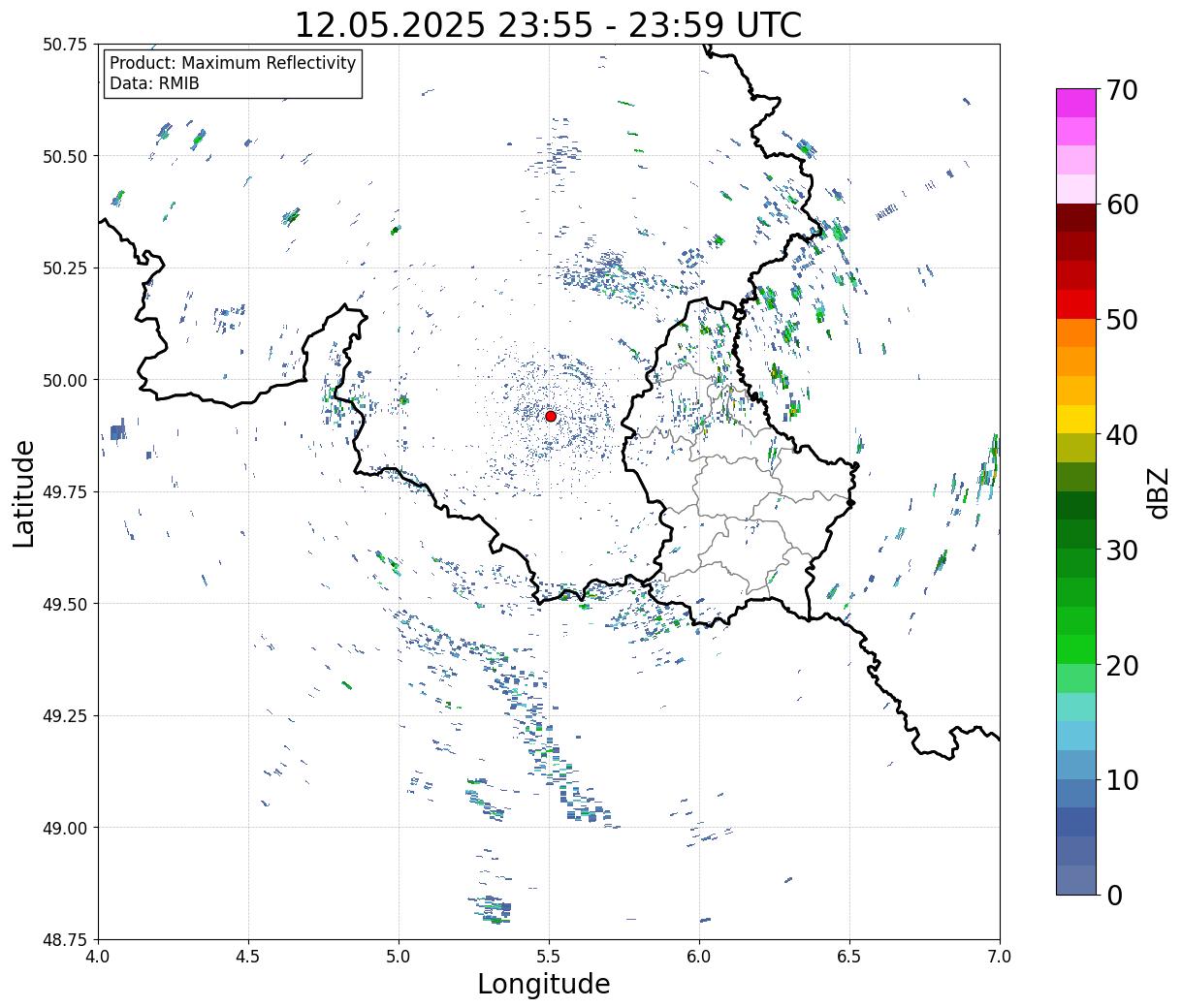Click the 30 tick label on colorbar
Viewport: 1182px width, 1008px height.
pyautogui.click(x=1121, y=551)
